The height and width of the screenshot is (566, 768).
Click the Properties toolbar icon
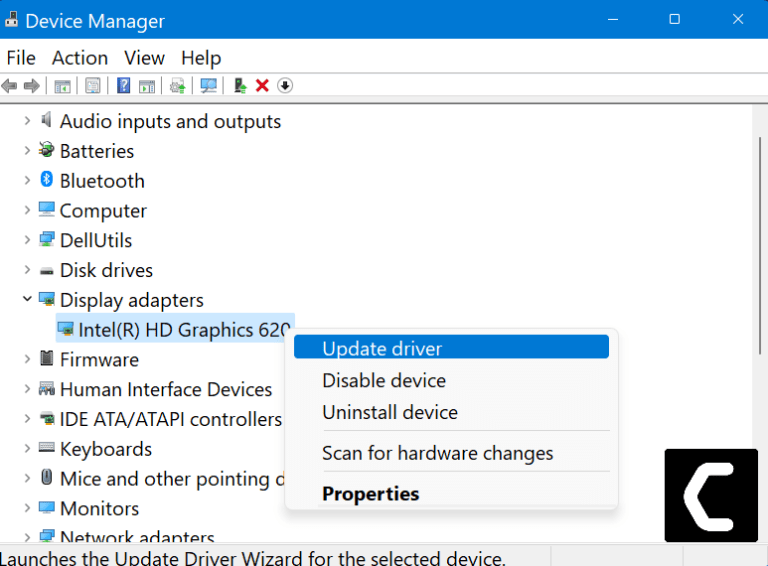[93, 86]
